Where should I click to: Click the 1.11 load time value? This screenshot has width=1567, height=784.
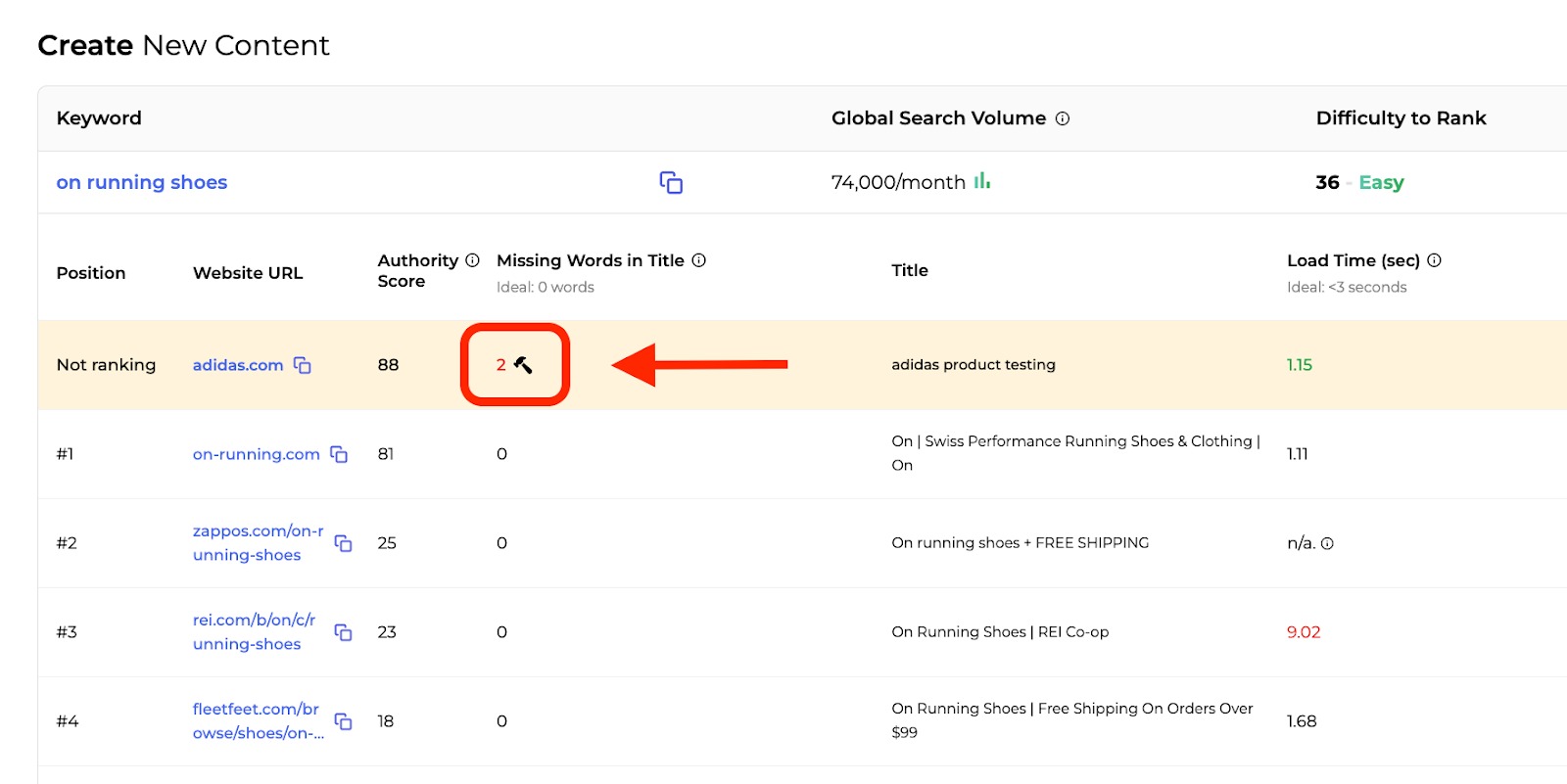coord(1298,454)
